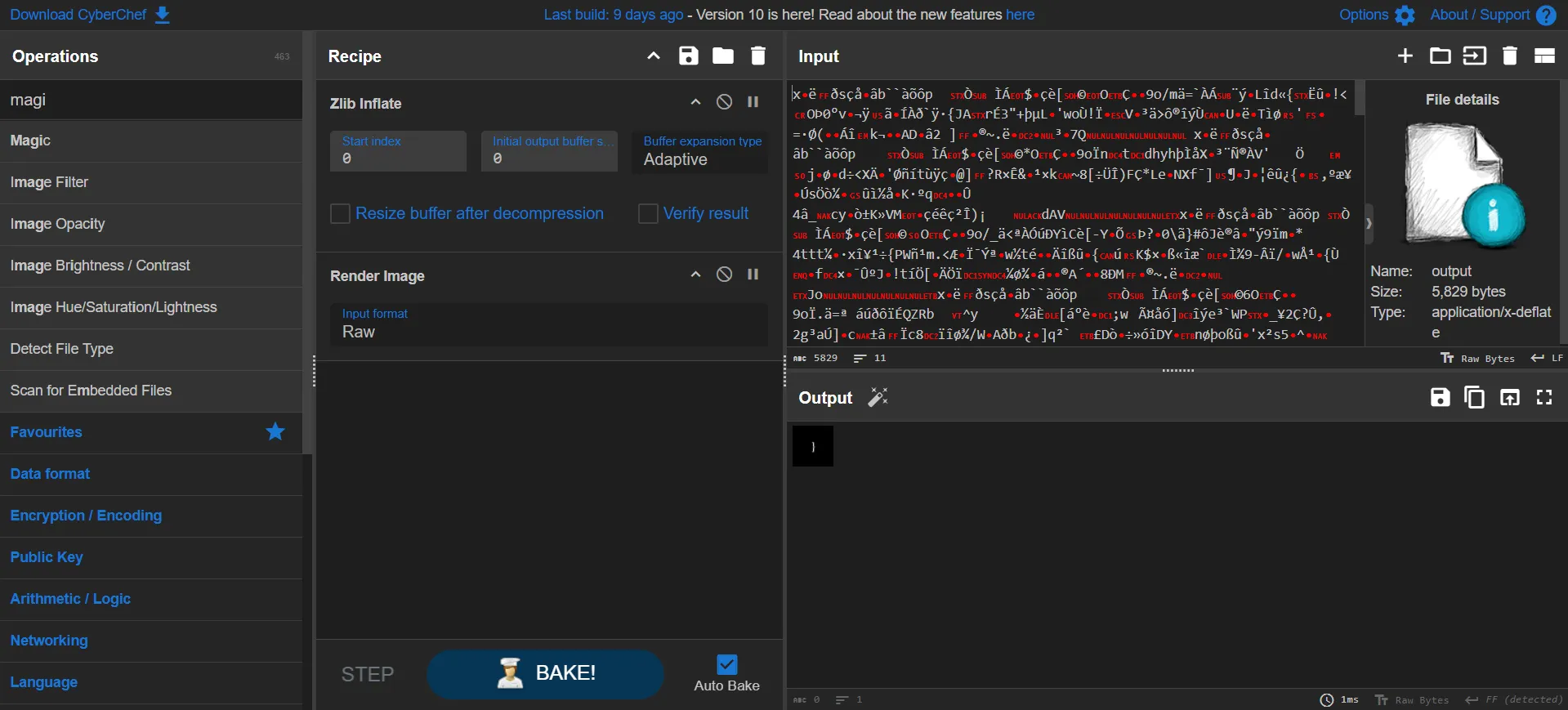Screen dimensions: 1568x710
Task: Click the Favourites star icon
Action: (x=275, y=431)
